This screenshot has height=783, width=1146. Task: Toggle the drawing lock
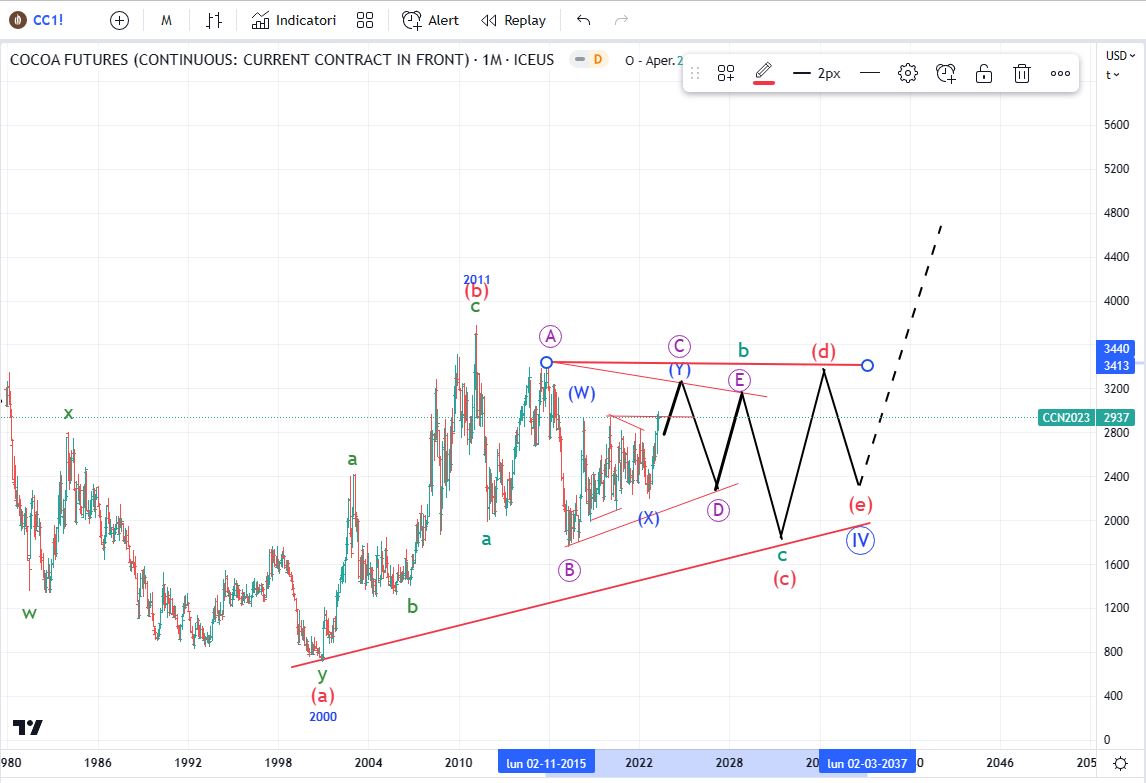point(984,73)
